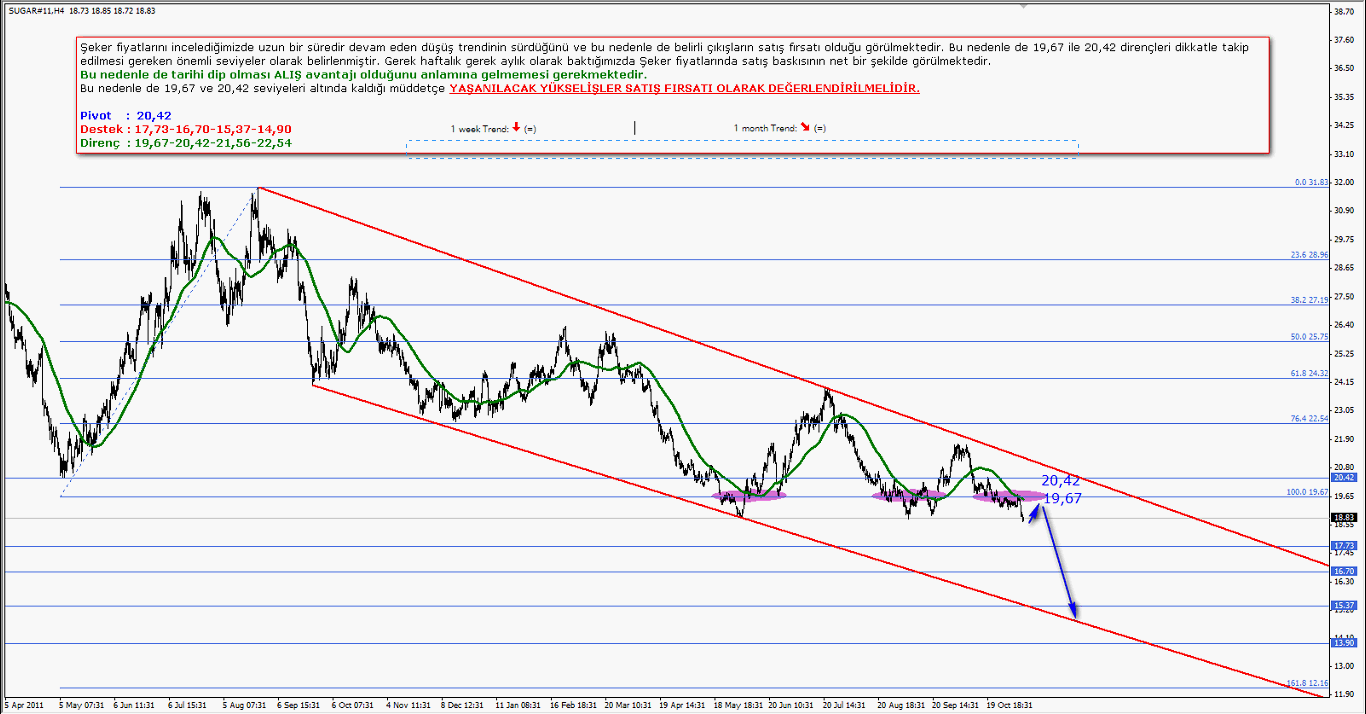Select the rightmost pink ellipse marker
Screen dimensions: 1366x714
point(1008,496)
